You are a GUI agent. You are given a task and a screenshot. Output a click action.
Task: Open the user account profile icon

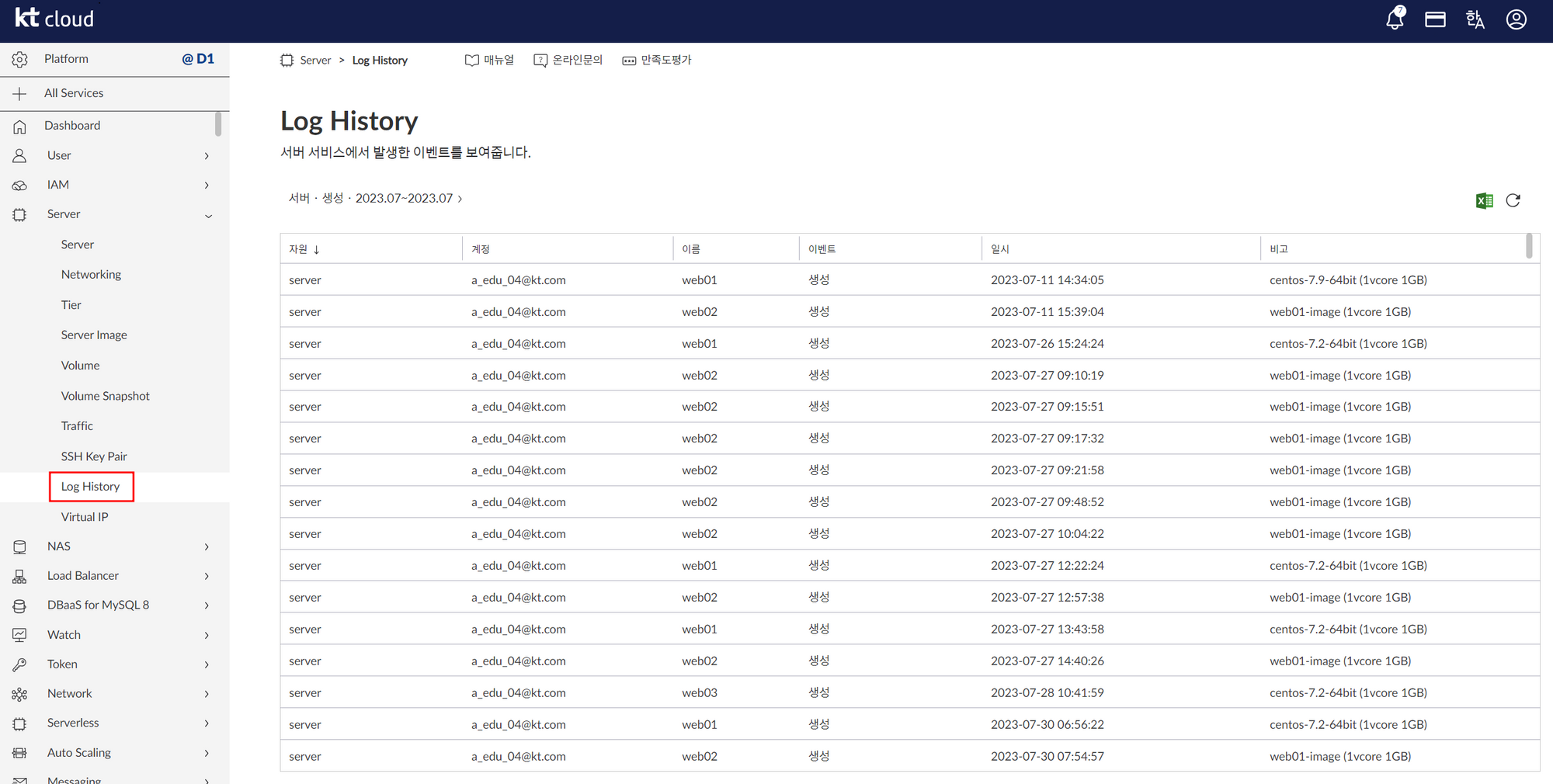[1517, 19]
